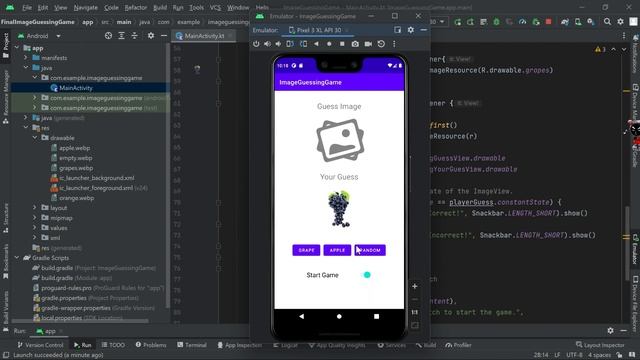Click the red Stop app icon
This screenshot has height=360, width=640.
click(x=549, y=22)
